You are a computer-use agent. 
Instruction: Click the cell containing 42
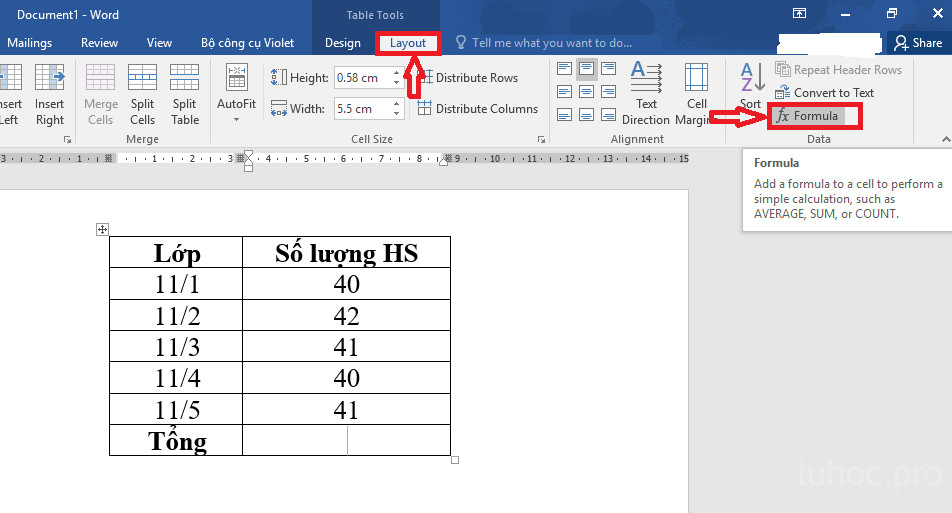tap(346, 315)
